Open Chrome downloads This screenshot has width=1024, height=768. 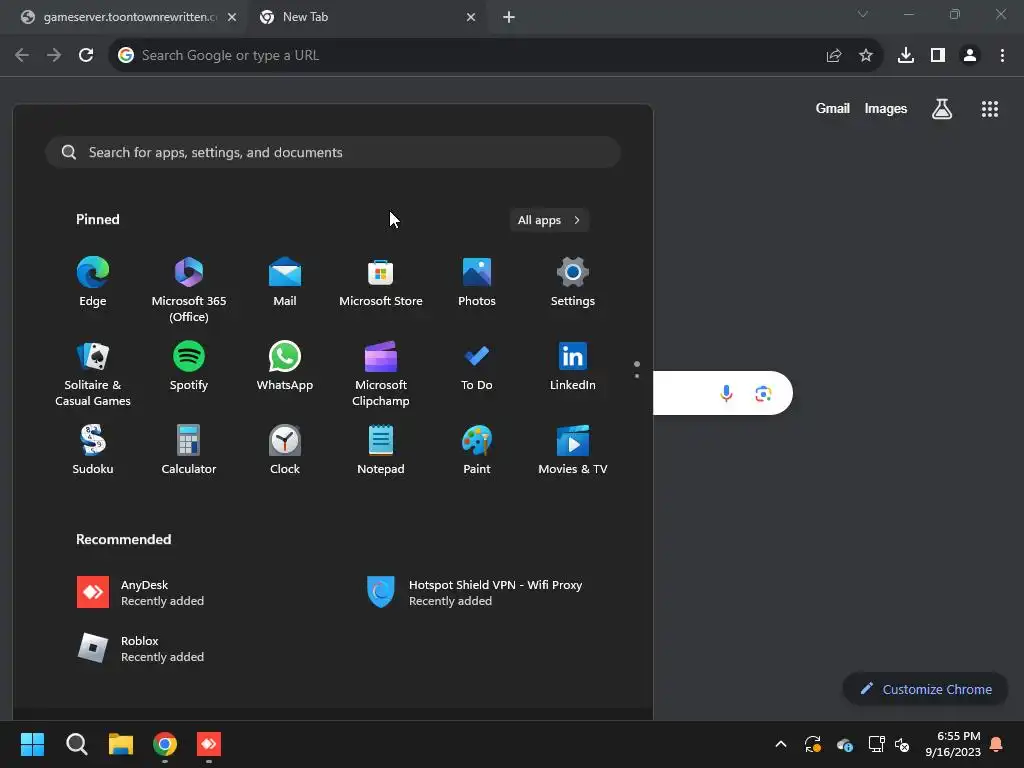click(x=905, y=55)
